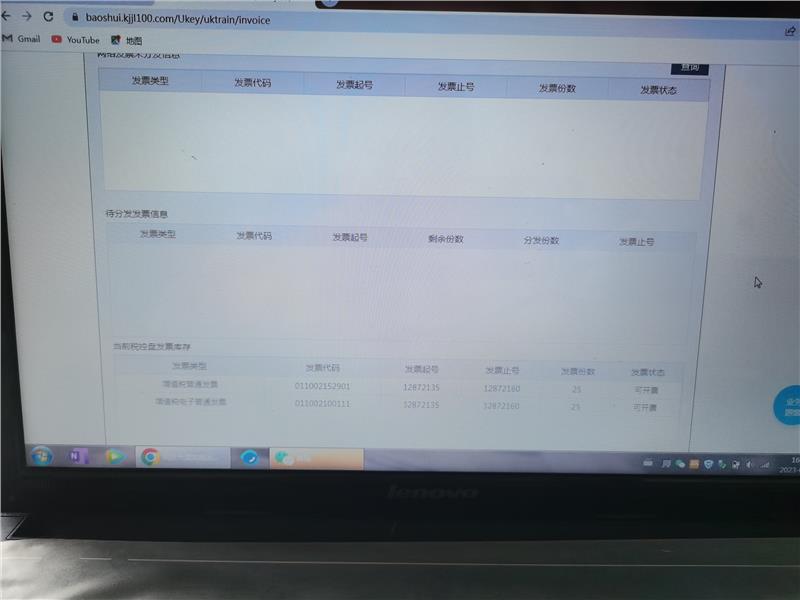Viewport: 800px width, 600px height.
Task: Open the 地图 bookmark
Action: (x=126, y=41)
